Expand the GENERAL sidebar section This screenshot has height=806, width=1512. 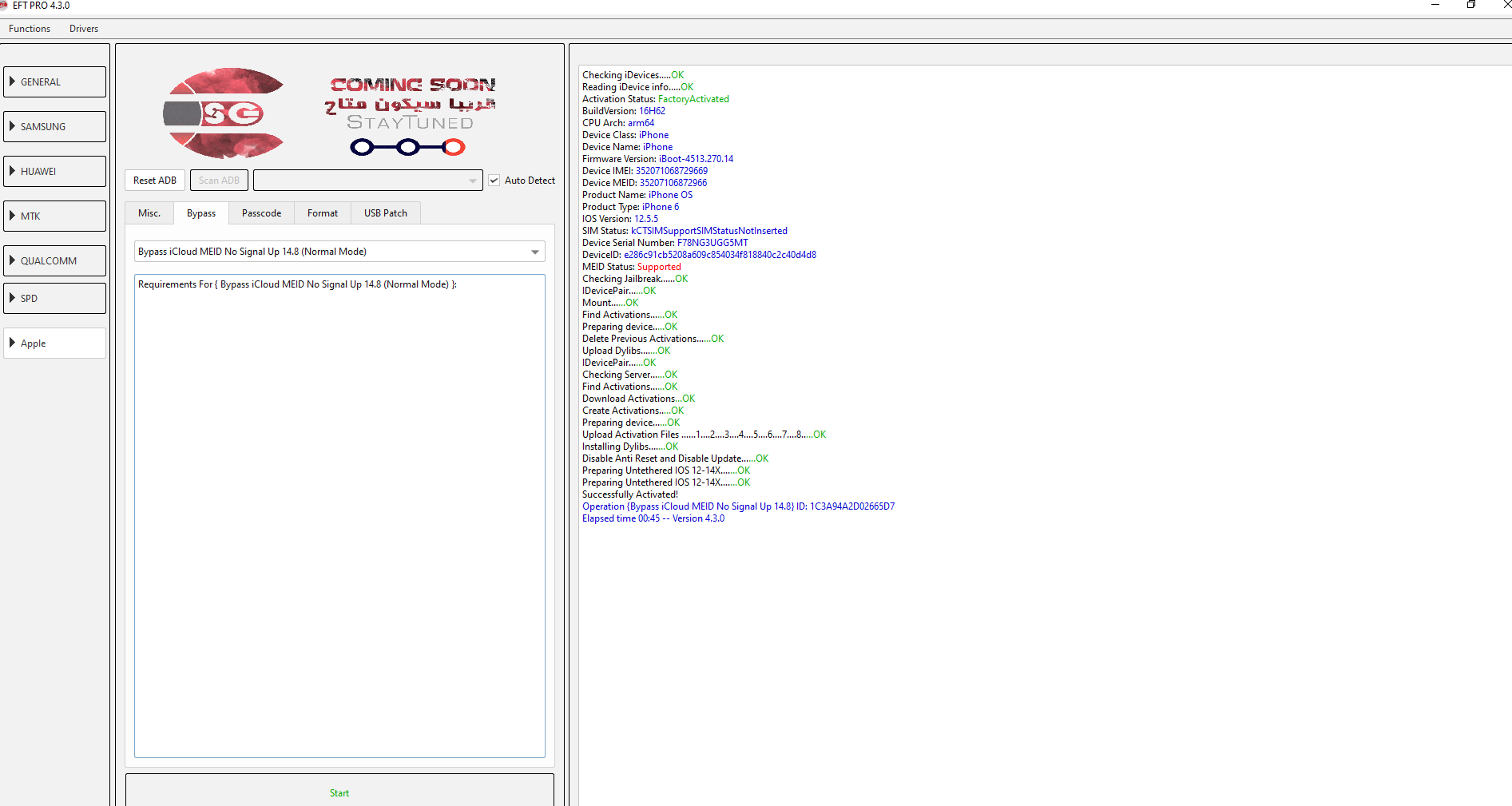(54, 82)
